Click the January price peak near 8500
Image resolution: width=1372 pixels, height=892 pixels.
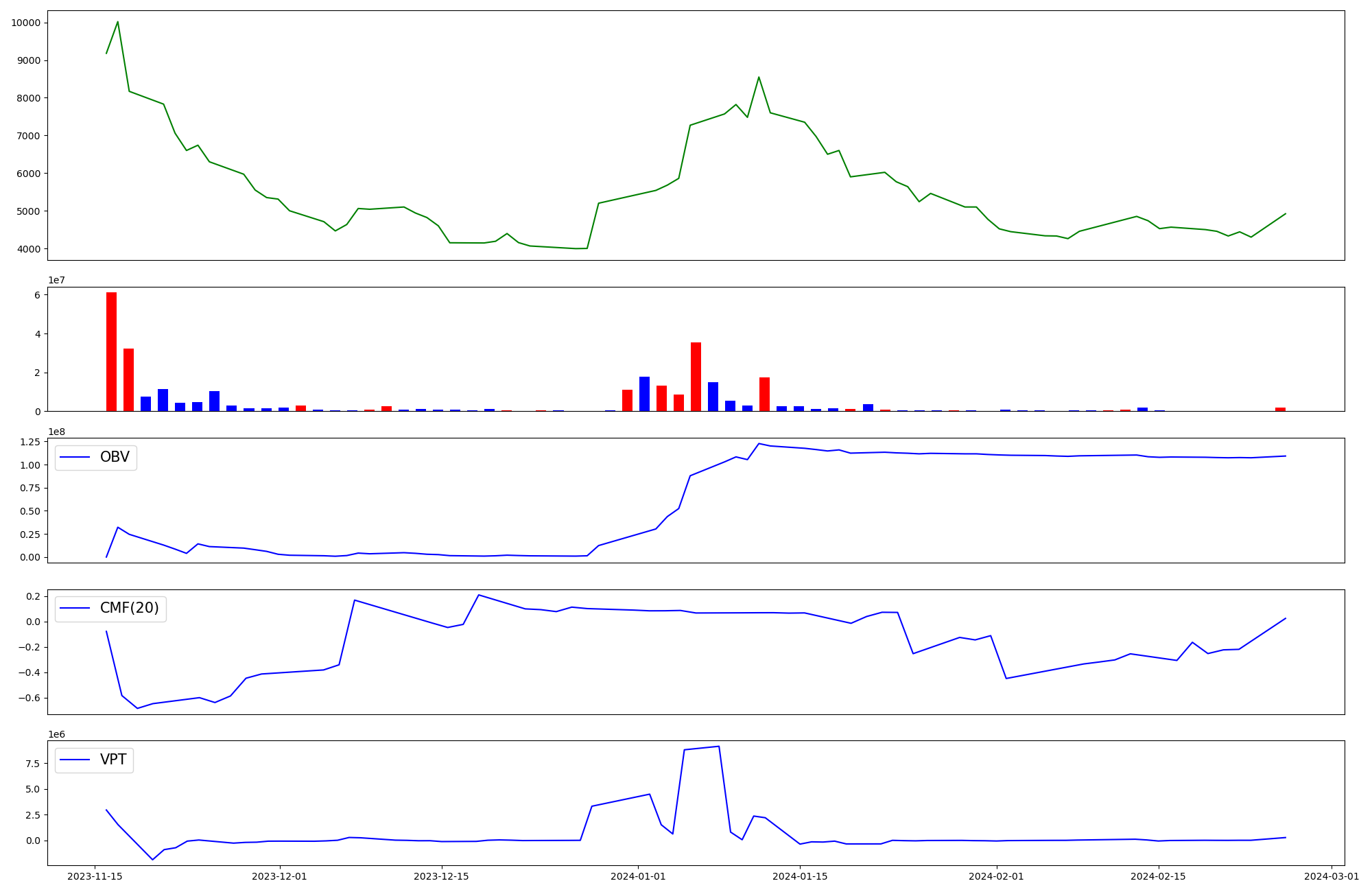(758, 78)
